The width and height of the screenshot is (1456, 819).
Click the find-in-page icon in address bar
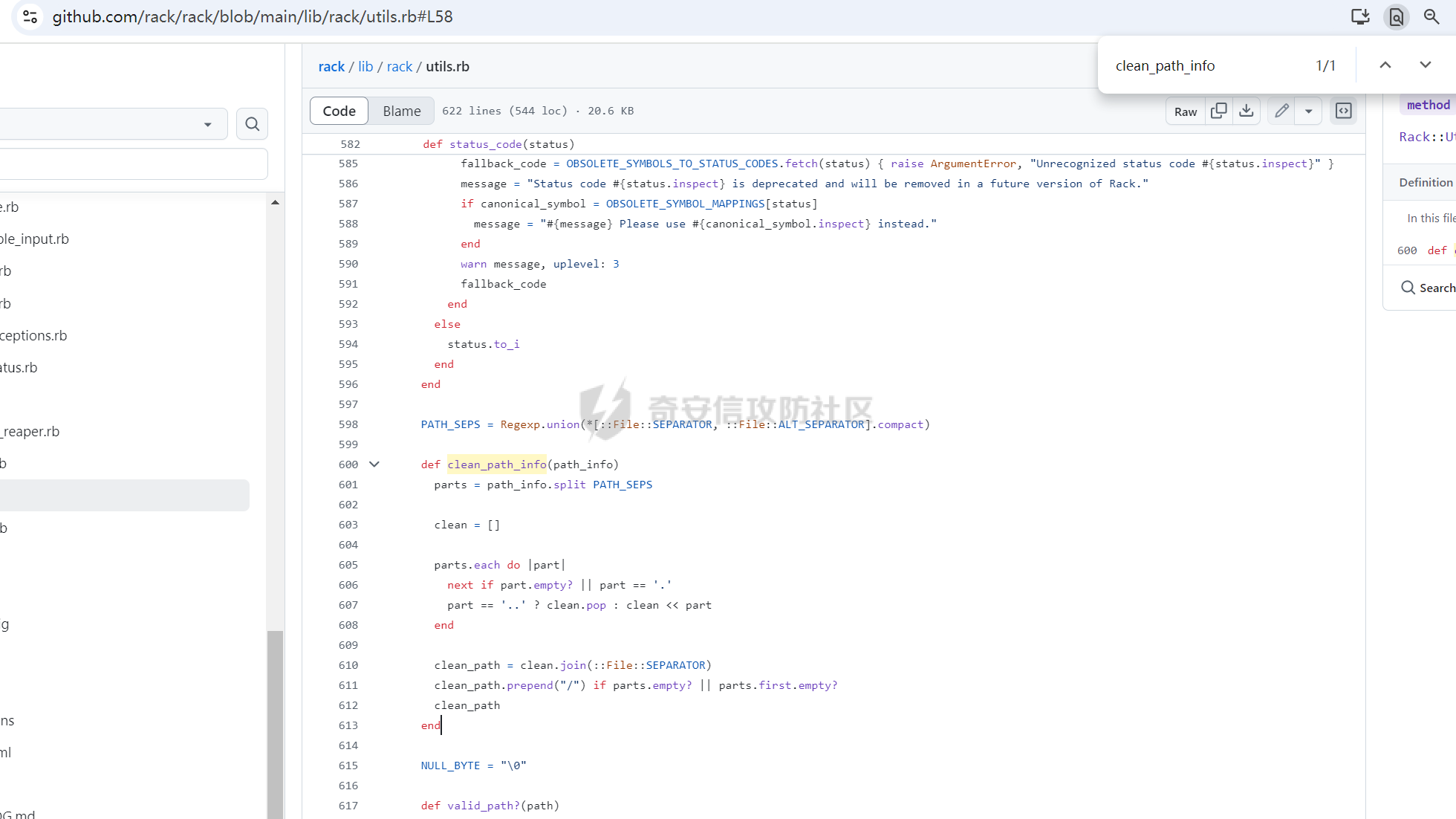[1397, 16]
